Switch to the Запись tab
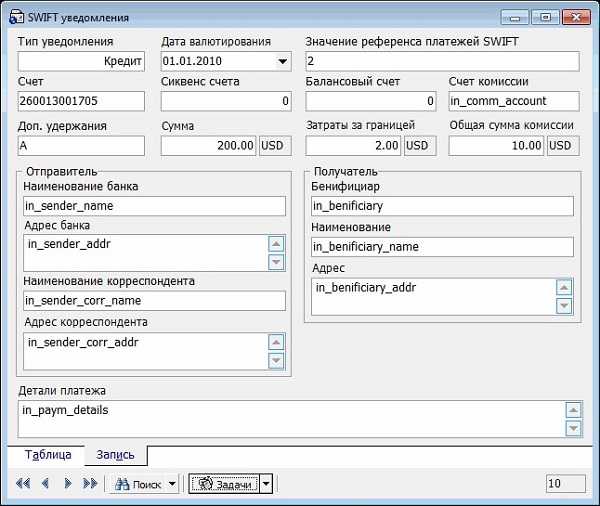The height and width of the screenshot is (506, 600). coord(115,455)
